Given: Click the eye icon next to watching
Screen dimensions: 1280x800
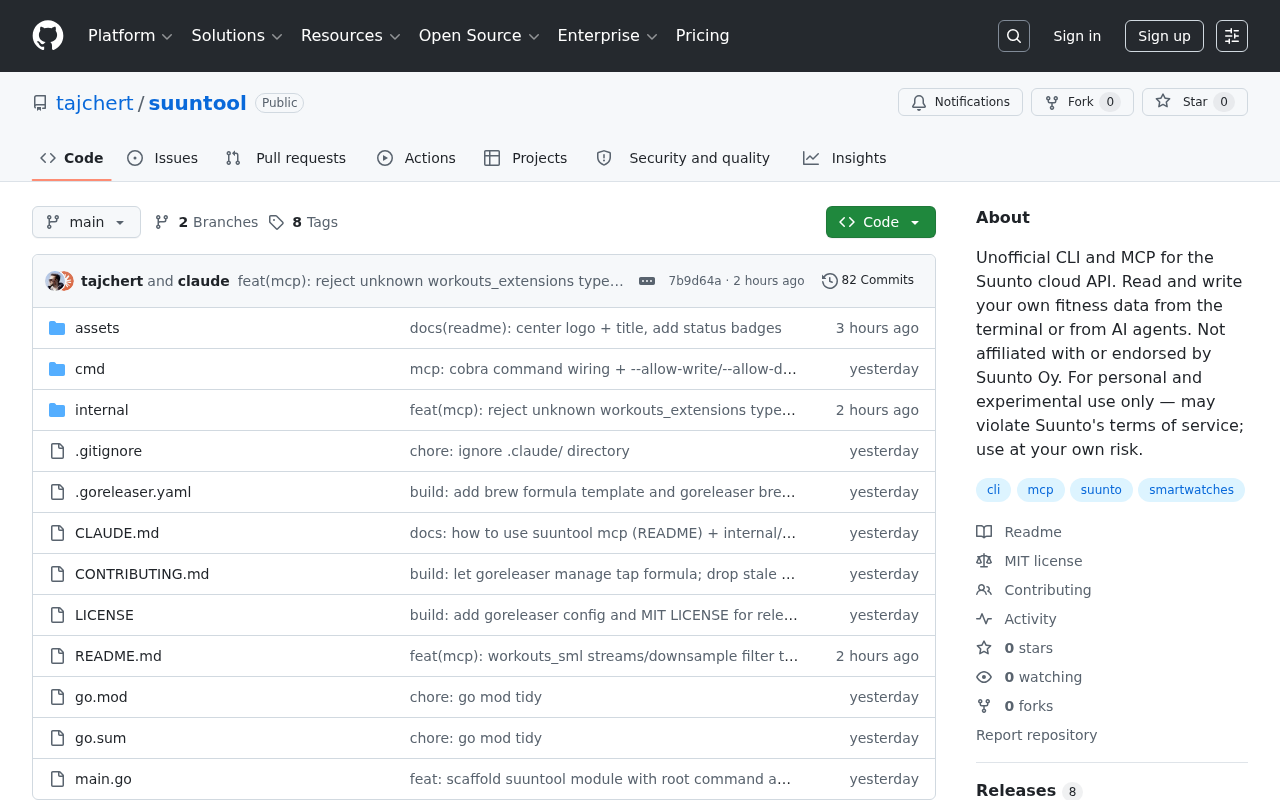Looking at the screenshot, I should tap(984, 677).
